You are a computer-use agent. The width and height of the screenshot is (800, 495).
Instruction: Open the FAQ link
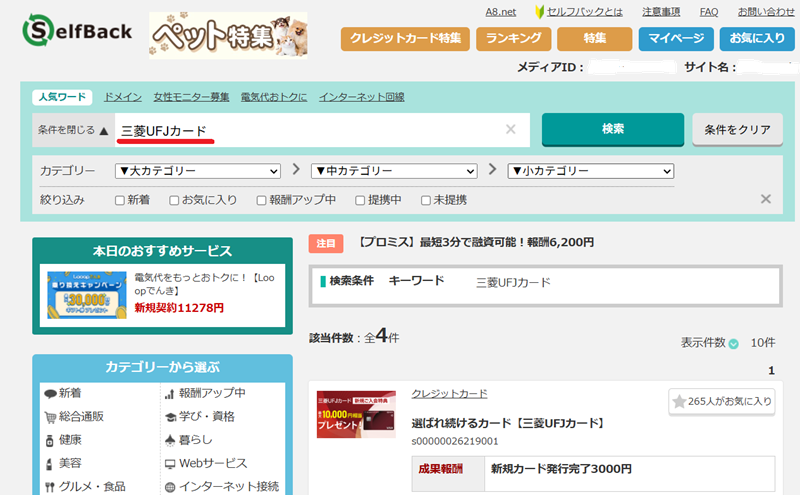(x=709, y=12)
